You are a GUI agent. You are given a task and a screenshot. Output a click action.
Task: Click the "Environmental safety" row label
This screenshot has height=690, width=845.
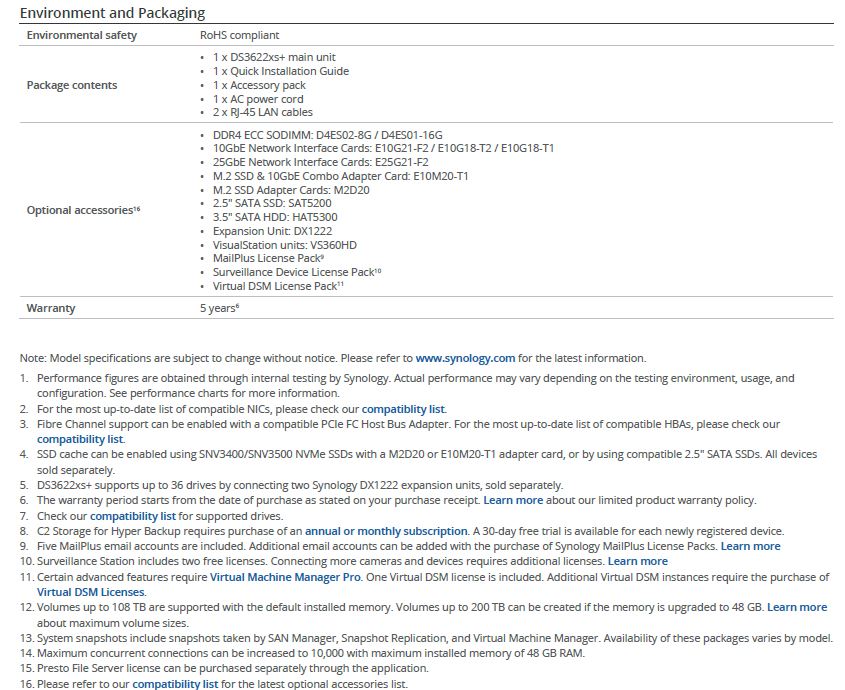click(82, 35)
